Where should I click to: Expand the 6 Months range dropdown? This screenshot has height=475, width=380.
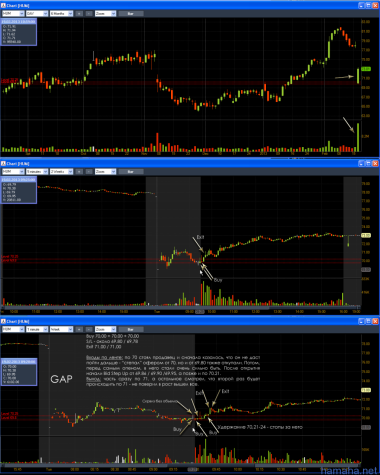click(x=62, y=14)
